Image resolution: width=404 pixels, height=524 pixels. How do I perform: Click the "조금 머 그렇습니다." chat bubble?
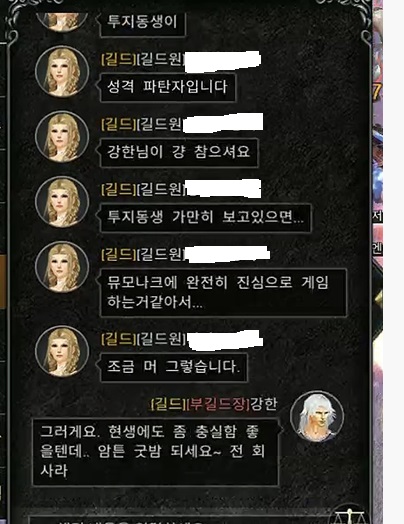172,367
